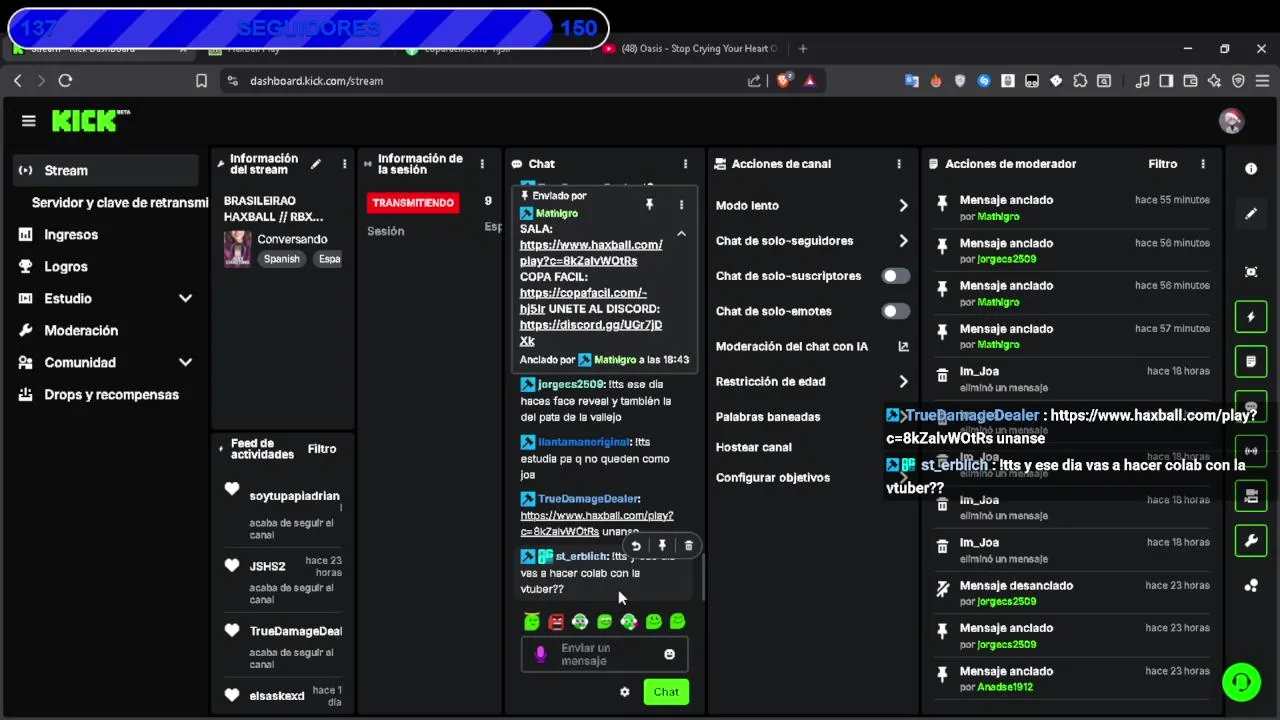Open the Información de la sesión options menu
The height and width of the screenshot is (720, 1280).
[482, 164]
